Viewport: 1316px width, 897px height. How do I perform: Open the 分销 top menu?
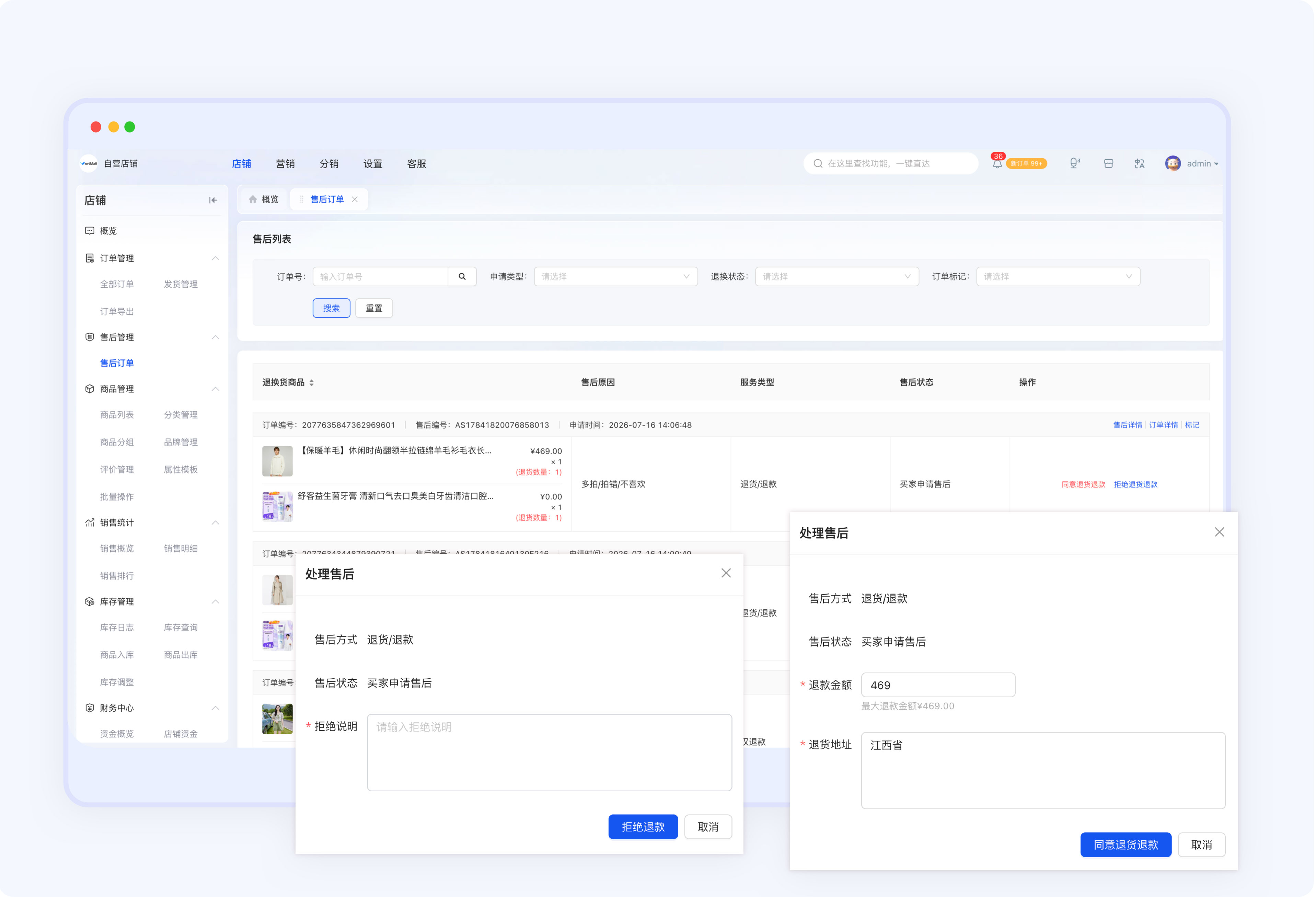coord(329,164)
